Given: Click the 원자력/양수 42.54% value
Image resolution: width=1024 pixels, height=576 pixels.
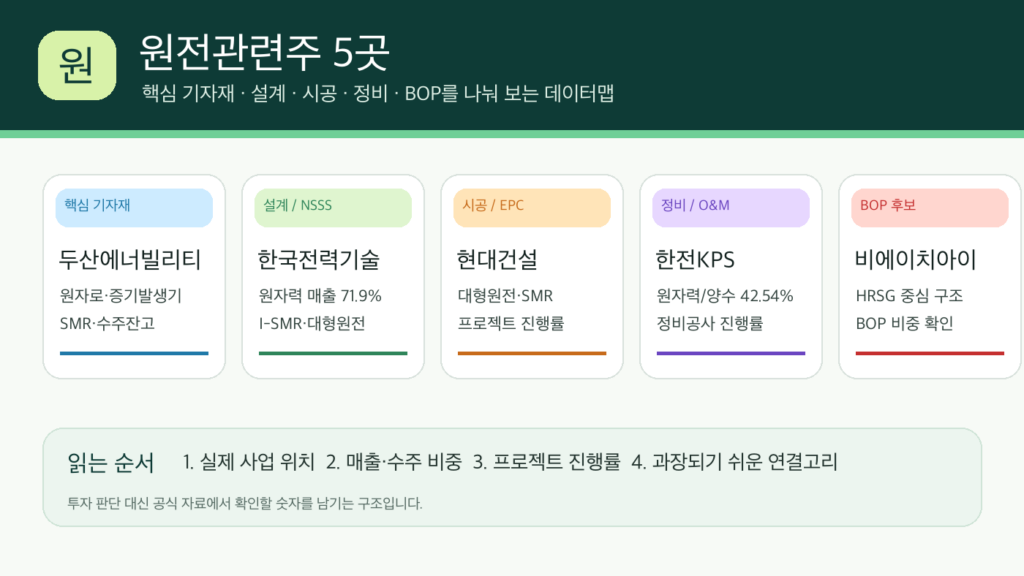Looking at the screenshot, I should [x=725, y=296].
